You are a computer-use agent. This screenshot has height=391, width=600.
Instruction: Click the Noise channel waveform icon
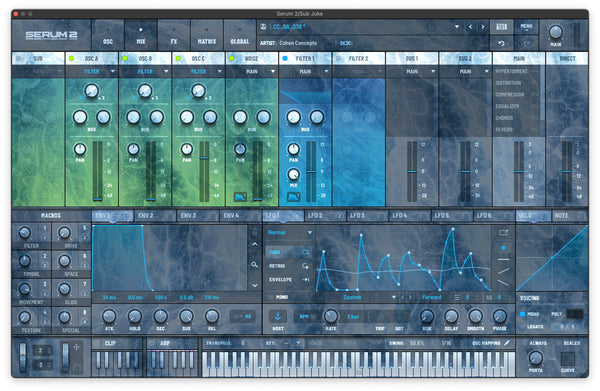[x=240, y=197]
